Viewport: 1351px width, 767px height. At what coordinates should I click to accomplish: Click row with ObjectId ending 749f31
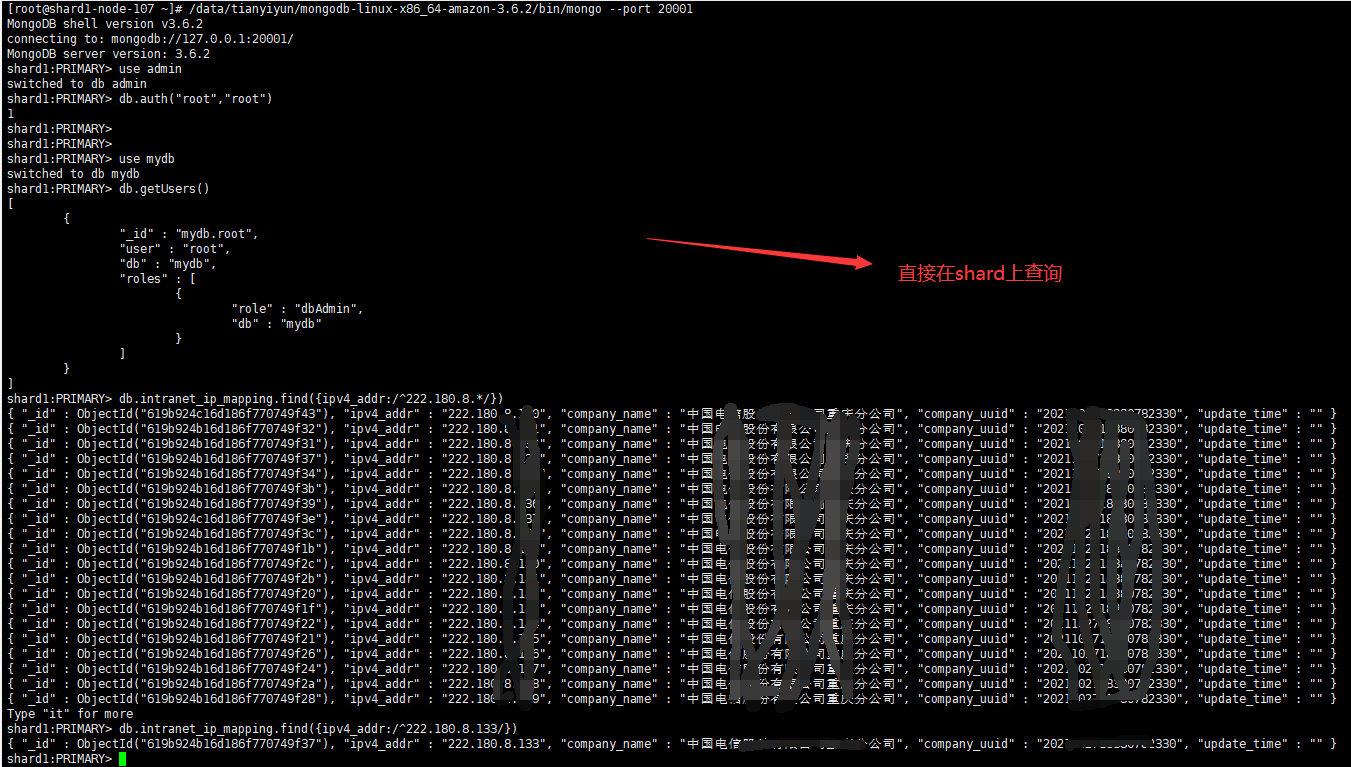671,444
